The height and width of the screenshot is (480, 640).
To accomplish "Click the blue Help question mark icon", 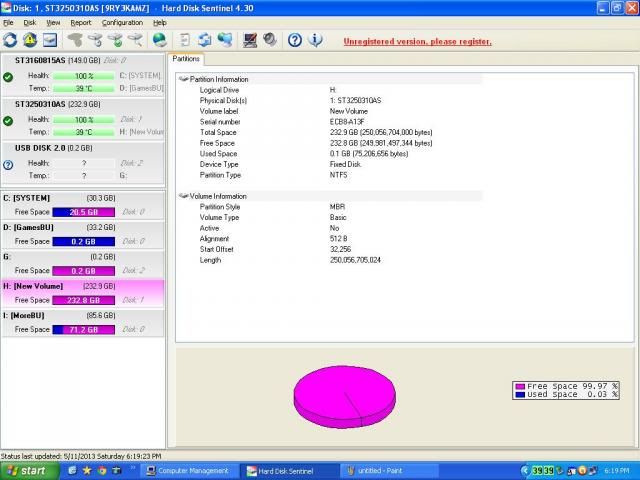I will [x=295, y=40].
